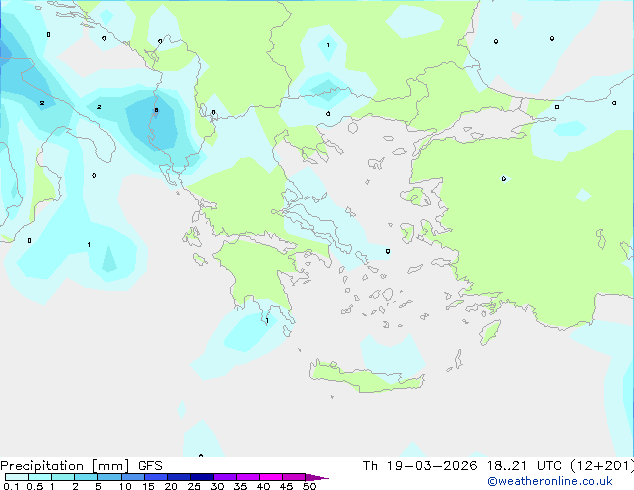The height and width of the screenshot is (490, 634).
Task: Click the island of Rhodes on the map
Action: pyautogui.click(x=490, y=332)
